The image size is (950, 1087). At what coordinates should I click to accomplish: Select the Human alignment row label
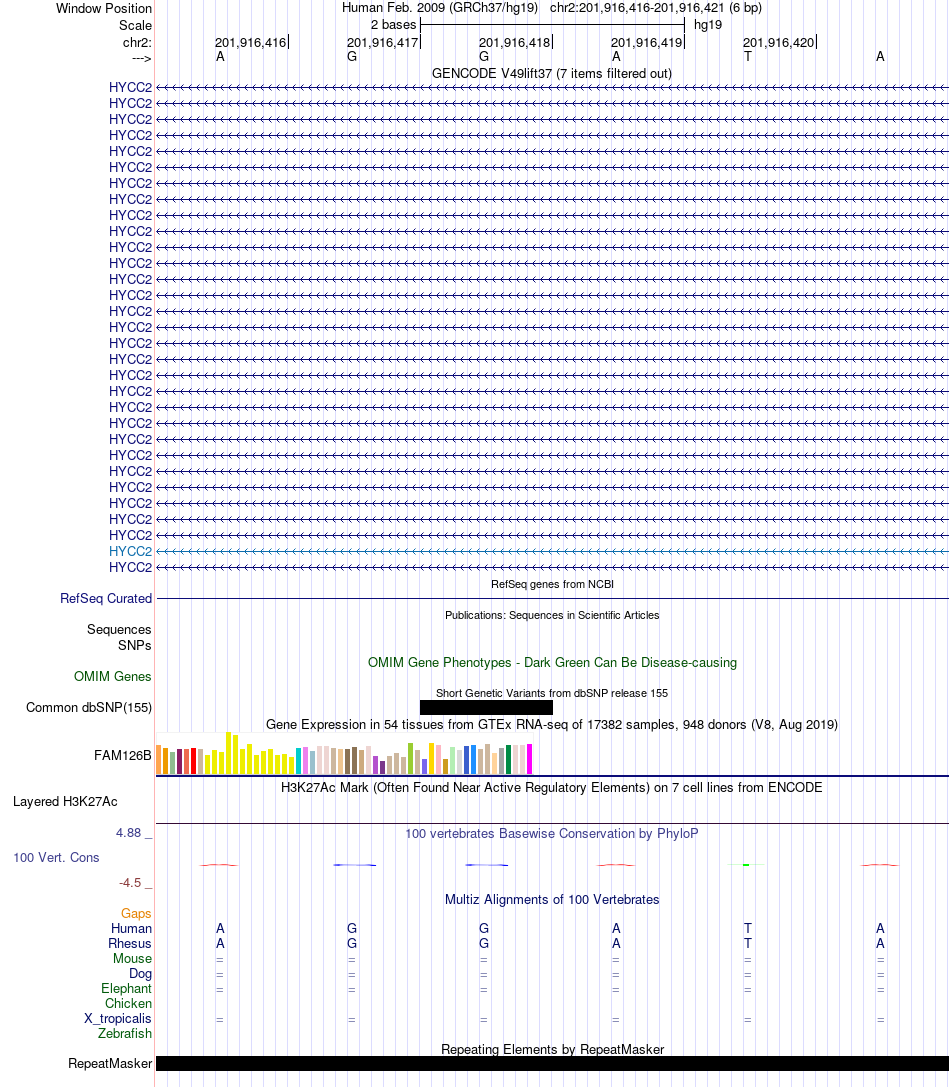point(131,929)
